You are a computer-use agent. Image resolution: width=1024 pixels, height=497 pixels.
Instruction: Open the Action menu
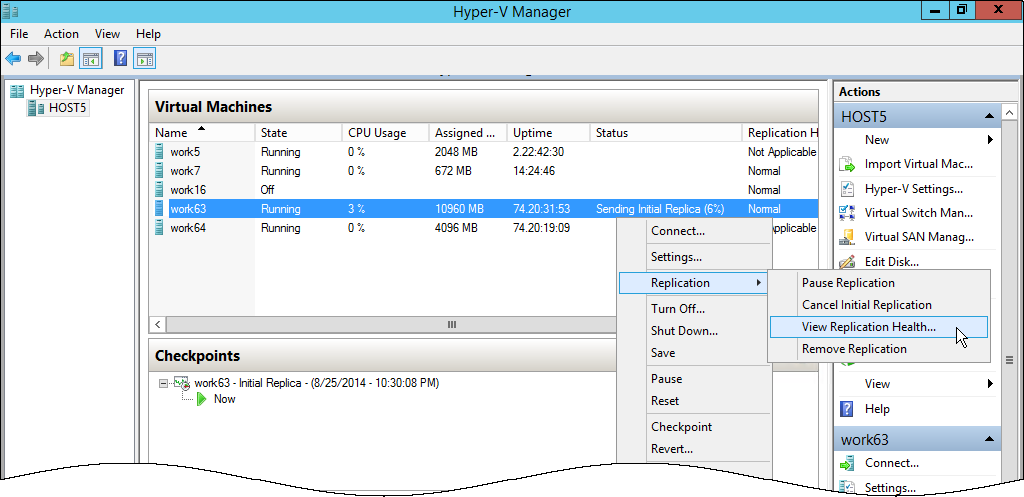tap(61, 34)
